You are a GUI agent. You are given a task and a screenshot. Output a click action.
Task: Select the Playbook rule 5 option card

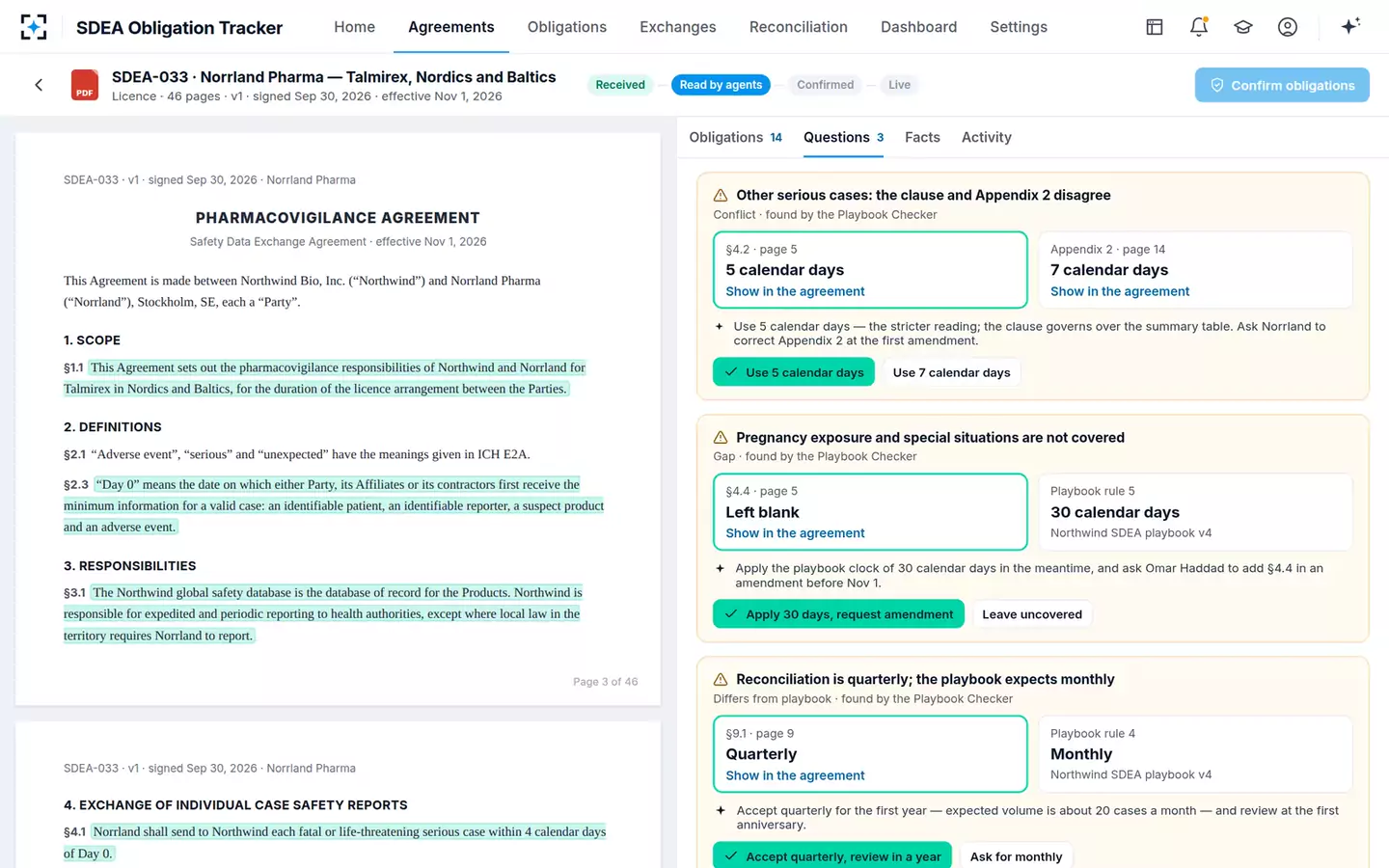[x=1195, y=512]
